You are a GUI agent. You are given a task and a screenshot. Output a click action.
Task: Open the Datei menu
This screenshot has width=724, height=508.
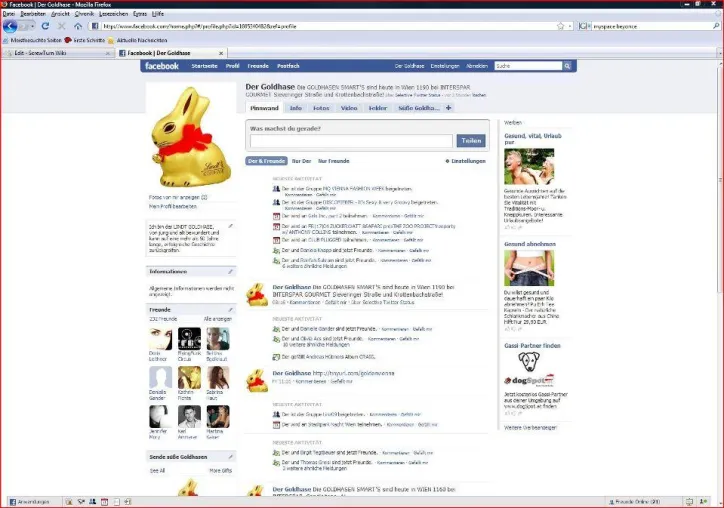(8, 14)
